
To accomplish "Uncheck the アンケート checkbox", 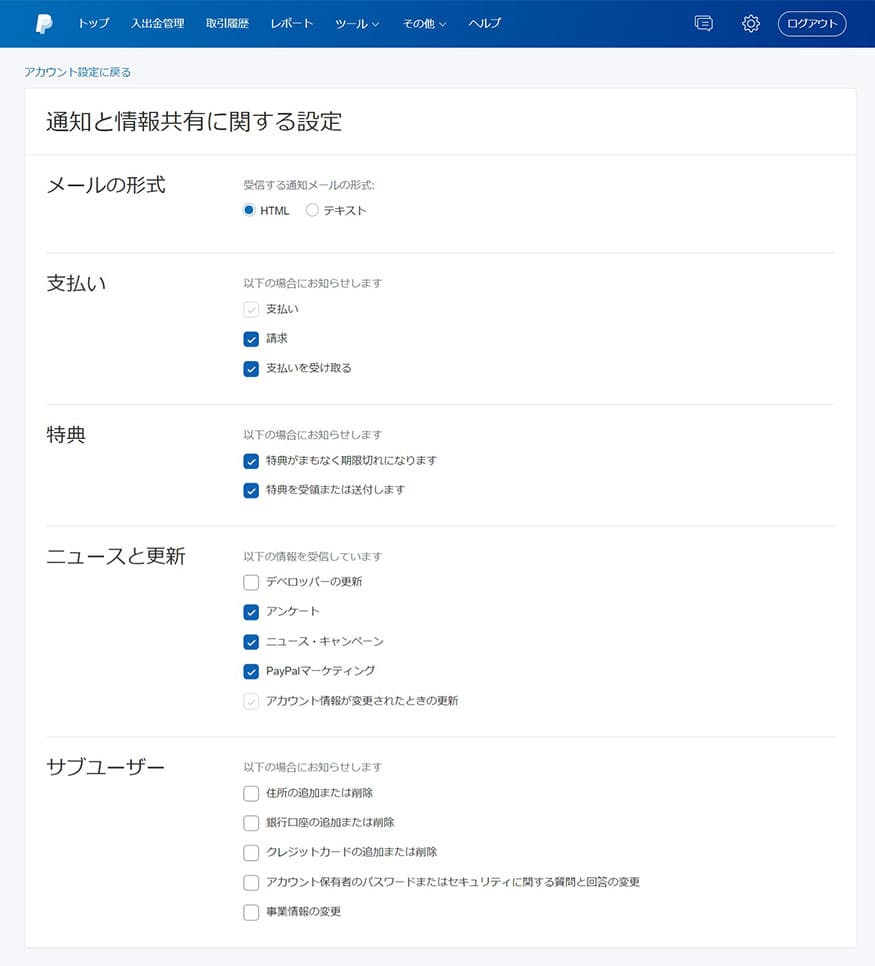I will pyautogui.click(x=251, y=612).
